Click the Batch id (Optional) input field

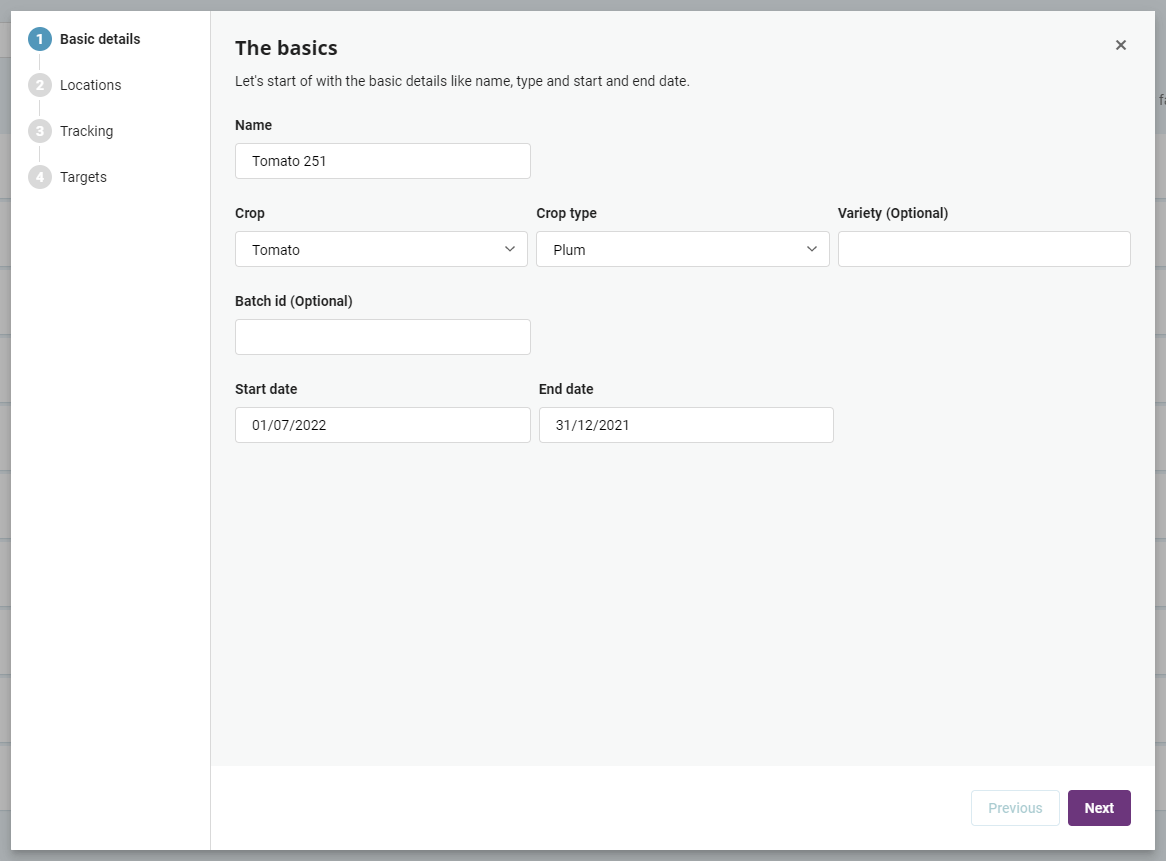point(383,337)
